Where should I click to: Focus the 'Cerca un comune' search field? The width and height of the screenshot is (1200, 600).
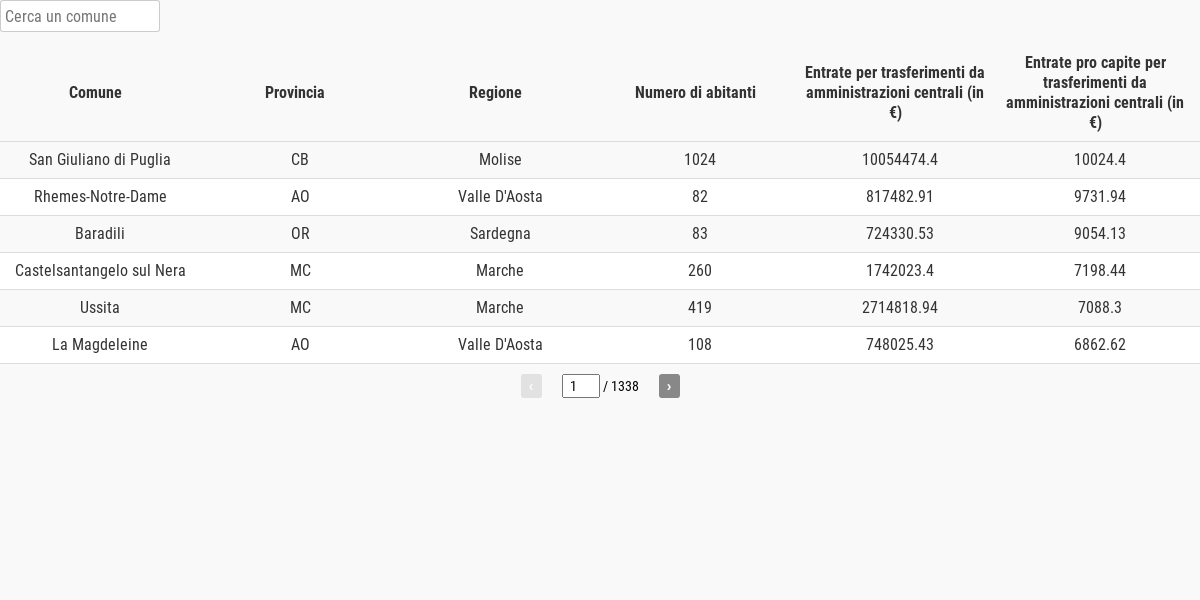[x=80, y=16]
